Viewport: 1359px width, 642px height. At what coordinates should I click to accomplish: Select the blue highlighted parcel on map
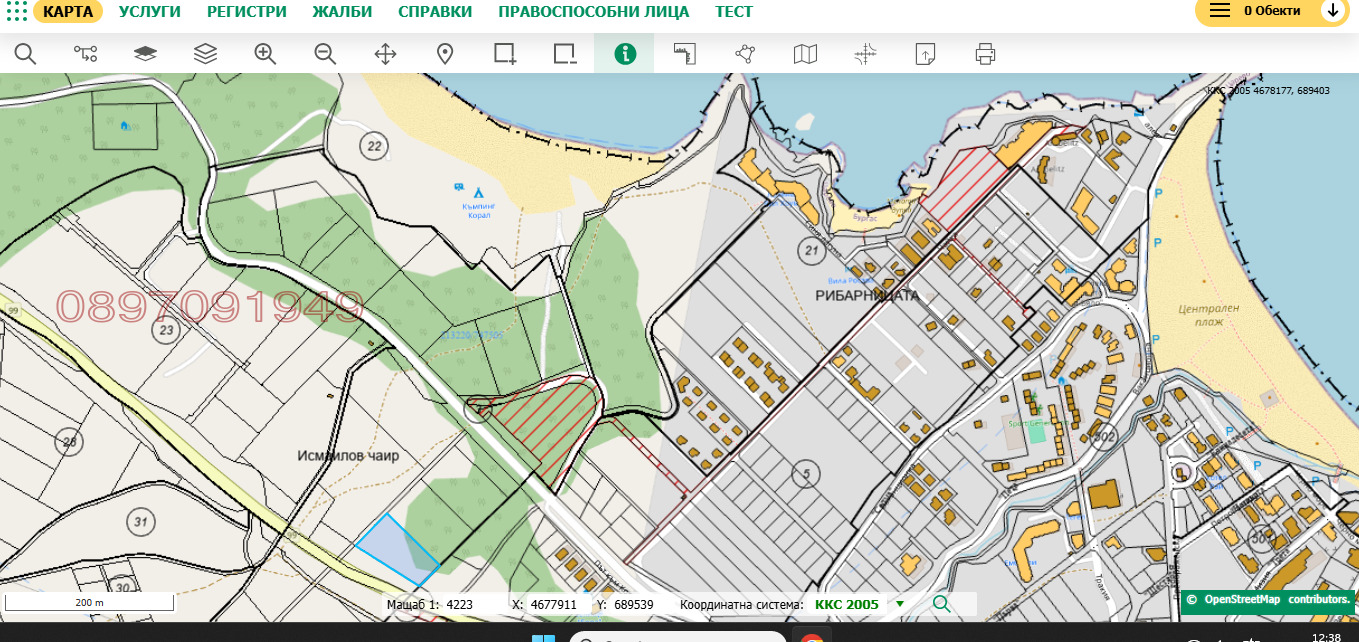(x=396, y=549)
